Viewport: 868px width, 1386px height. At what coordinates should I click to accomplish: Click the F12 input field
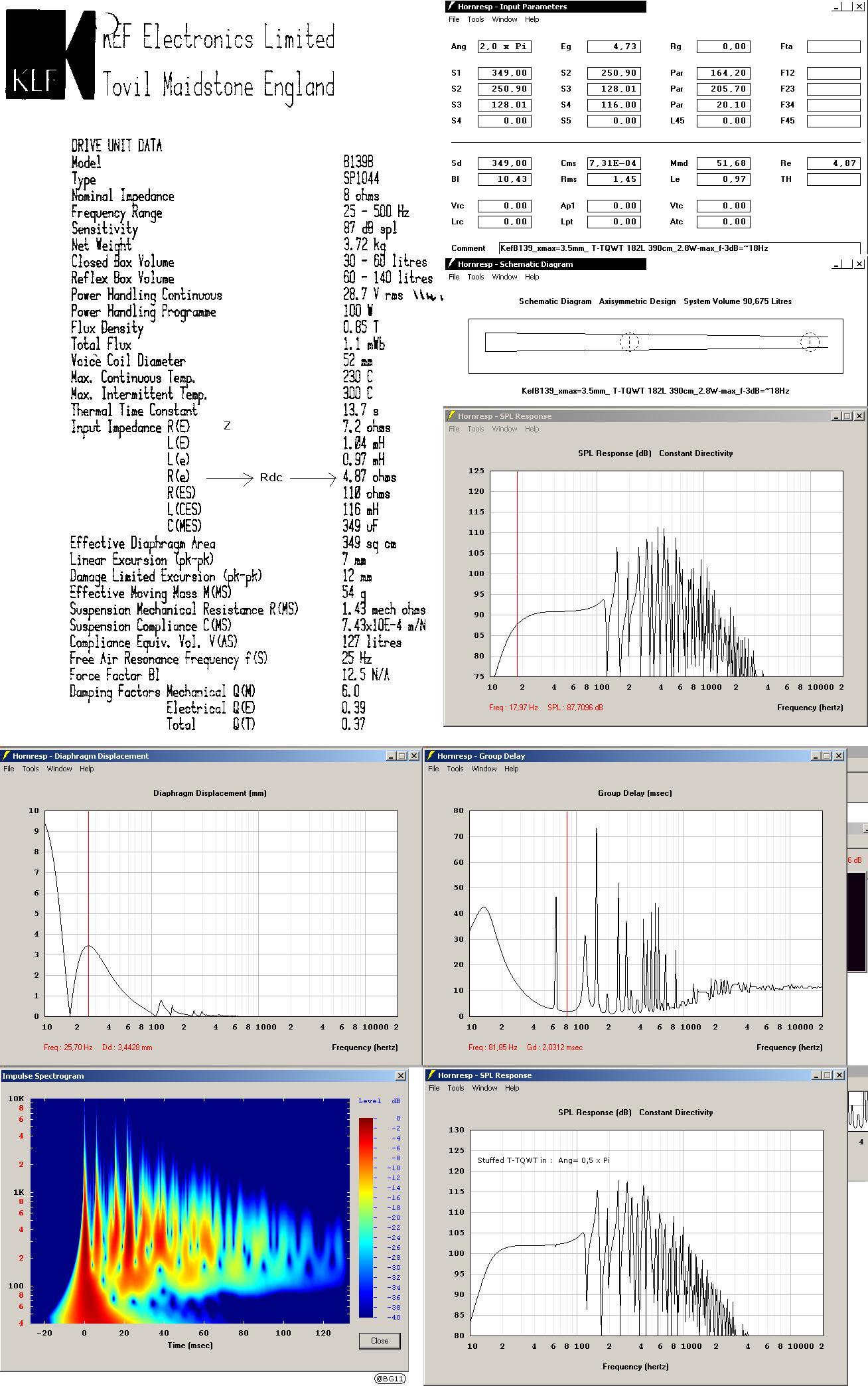[x=833, y=73]
